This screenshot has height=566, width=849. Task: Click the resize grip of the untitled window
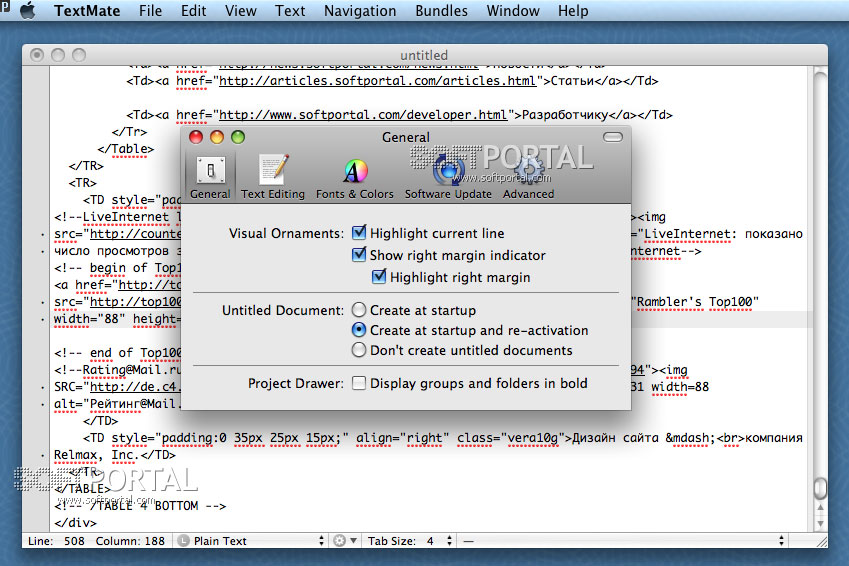click(x=821, y=541)
